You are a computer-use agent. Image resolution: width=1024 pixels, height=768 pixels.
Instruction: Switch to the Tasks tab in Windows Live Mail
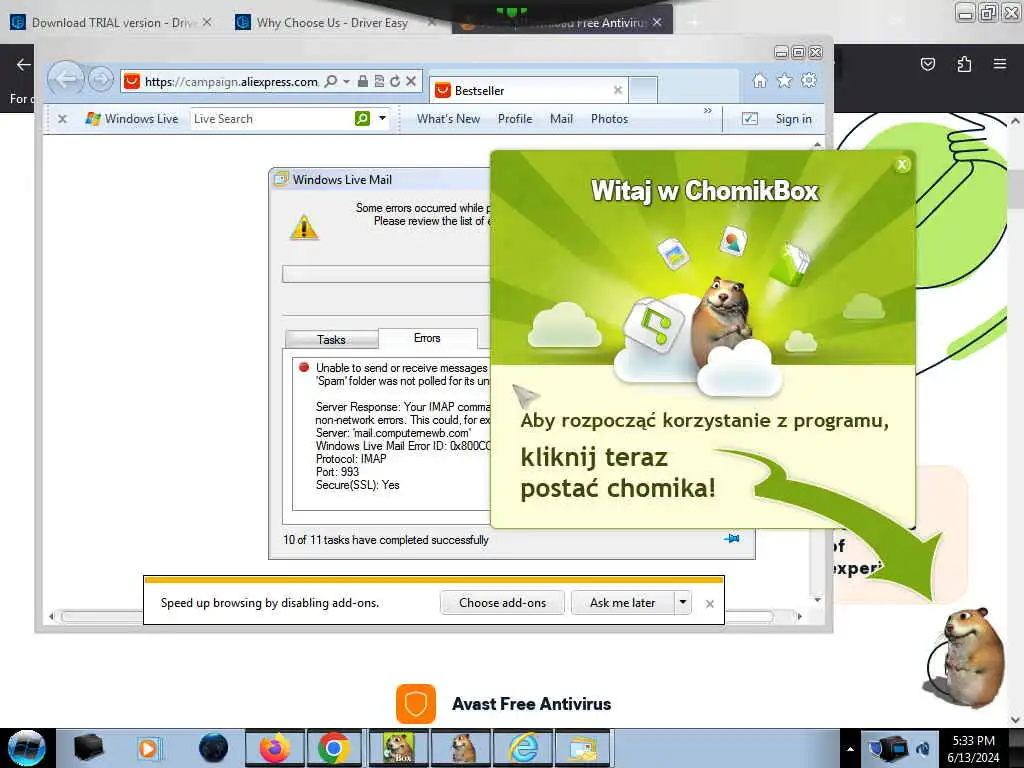click(x=332, y=340)
